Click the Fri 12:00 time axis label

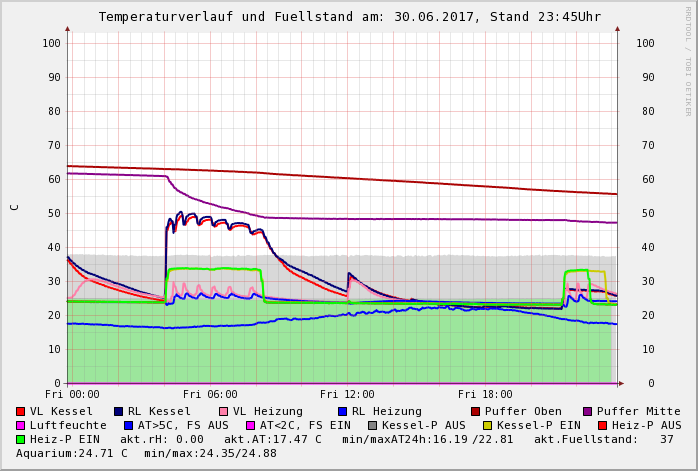[x=347, y=394]
